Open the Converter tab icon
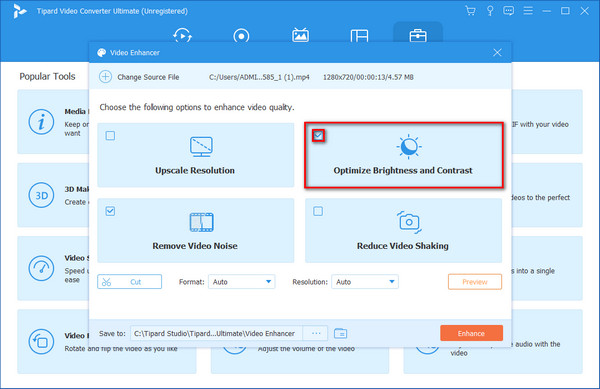 point(183,36)
